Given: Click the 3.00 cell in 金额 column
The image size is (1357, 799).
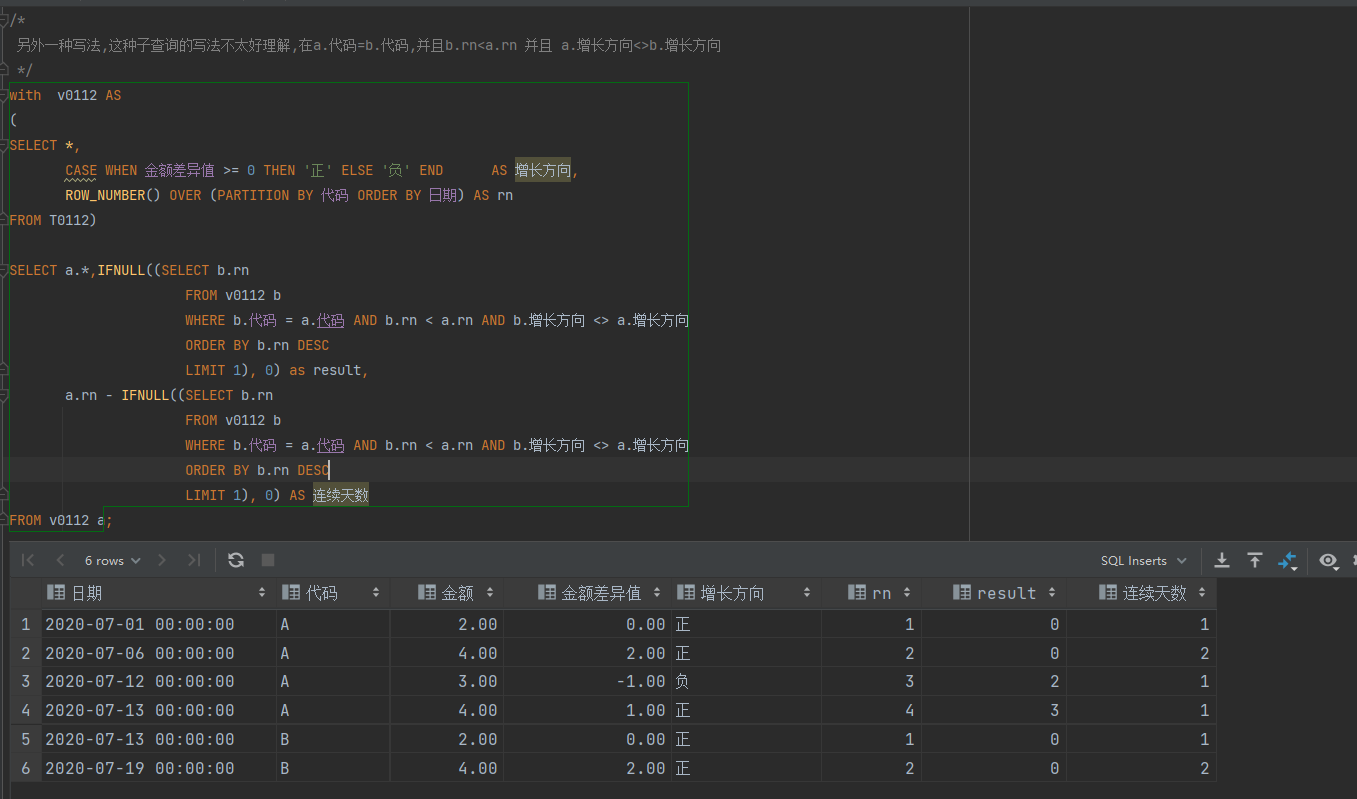Looking at the screenshot, I should coord(447,682).
